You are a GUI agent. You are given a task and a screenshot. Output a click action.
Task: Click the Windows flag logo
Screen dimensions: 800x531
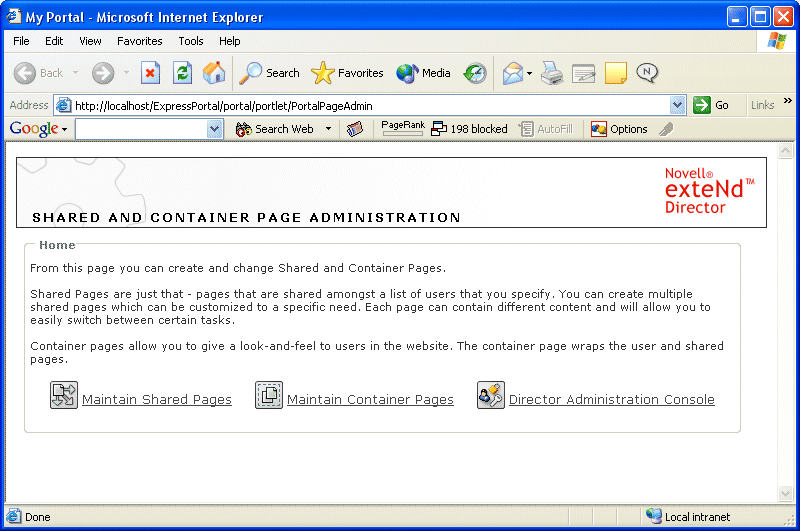777,41
